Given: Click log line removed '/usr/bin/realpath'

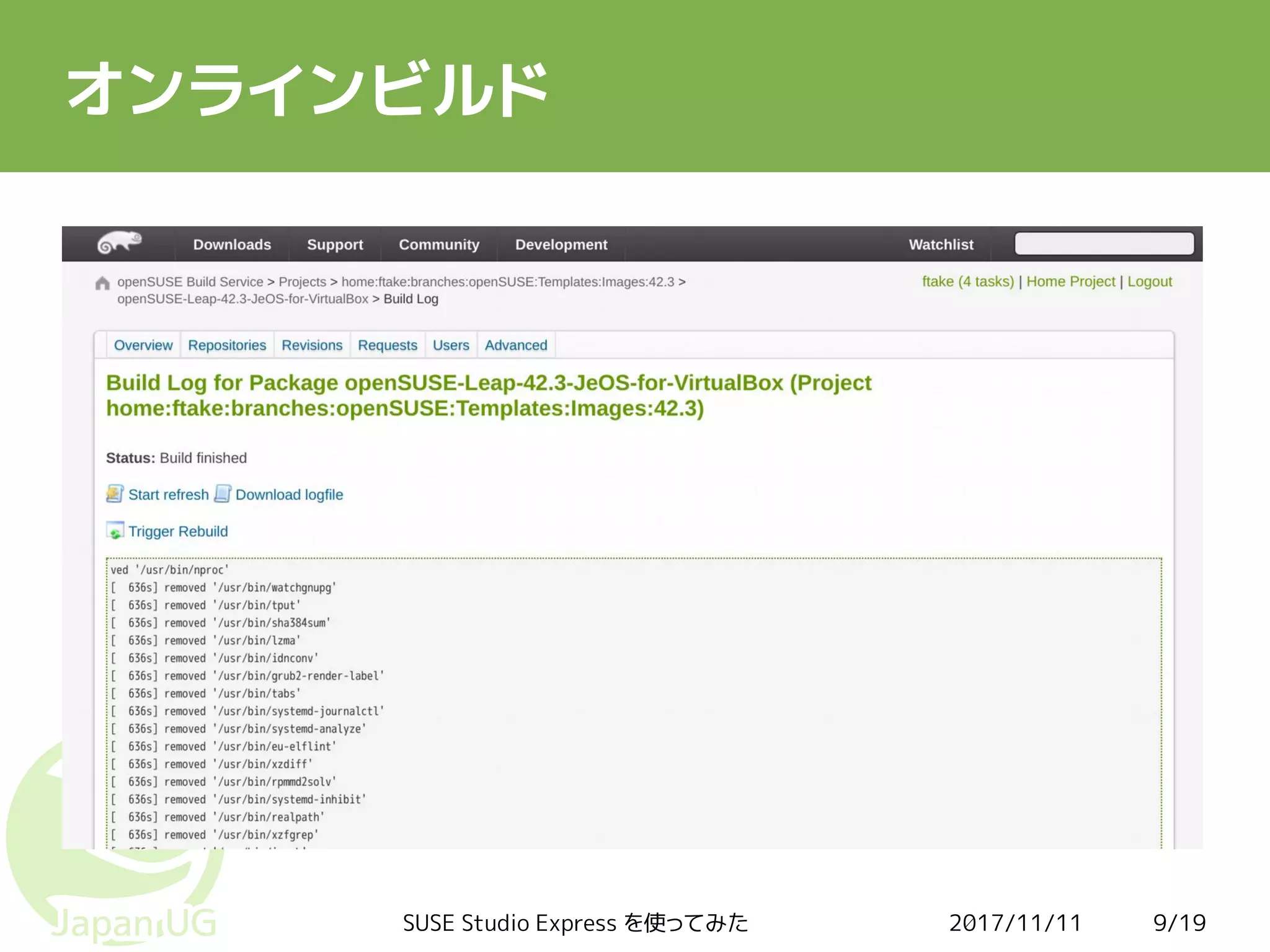Looking at the screenshot, I should pyautogui.click(x=217, y=817).
